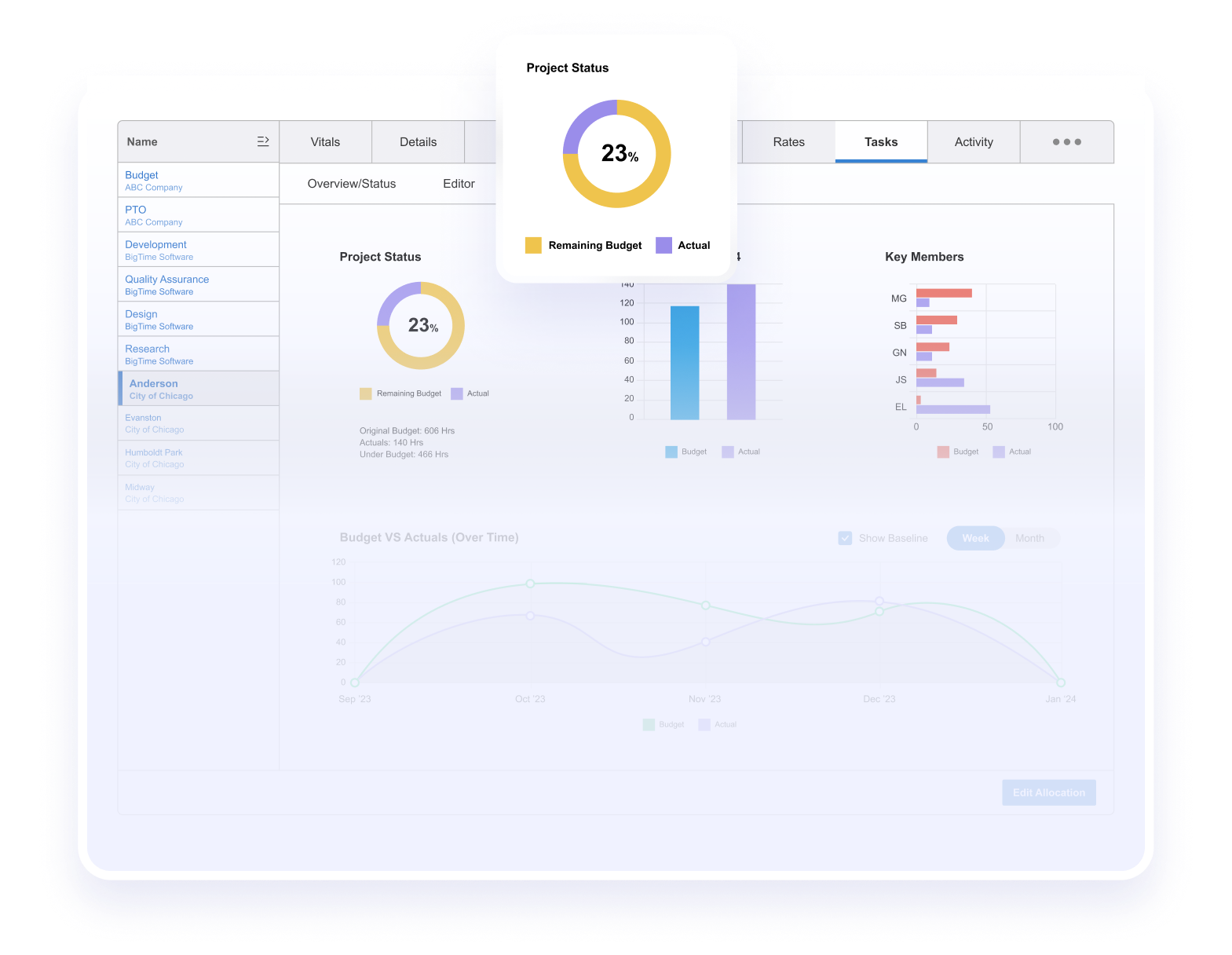
Task: Click the collapse list icon beside Name
Action: point(263,141)
